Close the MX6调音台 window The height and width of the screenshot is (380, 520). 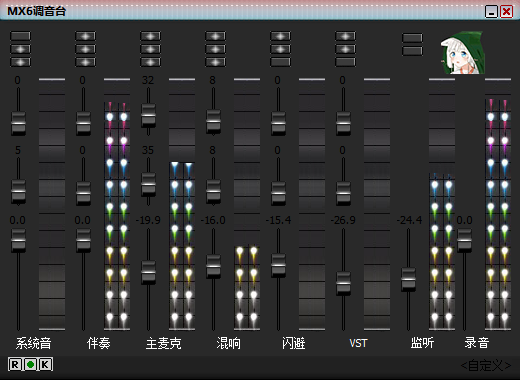(x=507, y=12)
